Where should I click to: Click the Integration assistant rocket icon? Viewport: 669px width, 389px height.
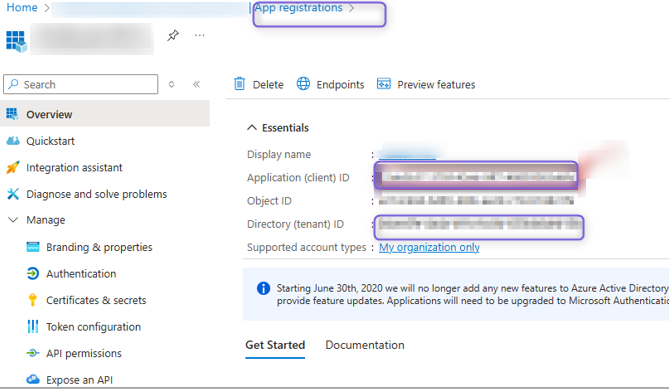point(13,167)
